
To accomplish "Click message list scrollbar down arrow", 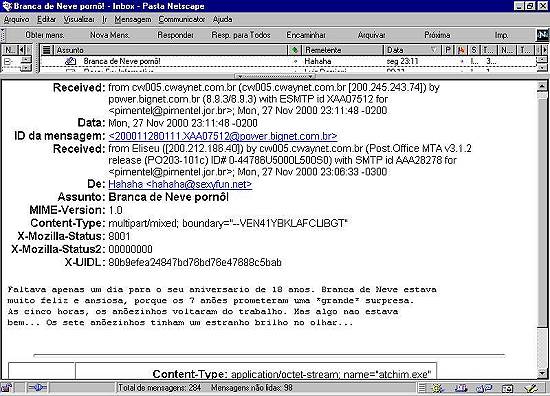I will pyautogui.click(x=543, y=68).
